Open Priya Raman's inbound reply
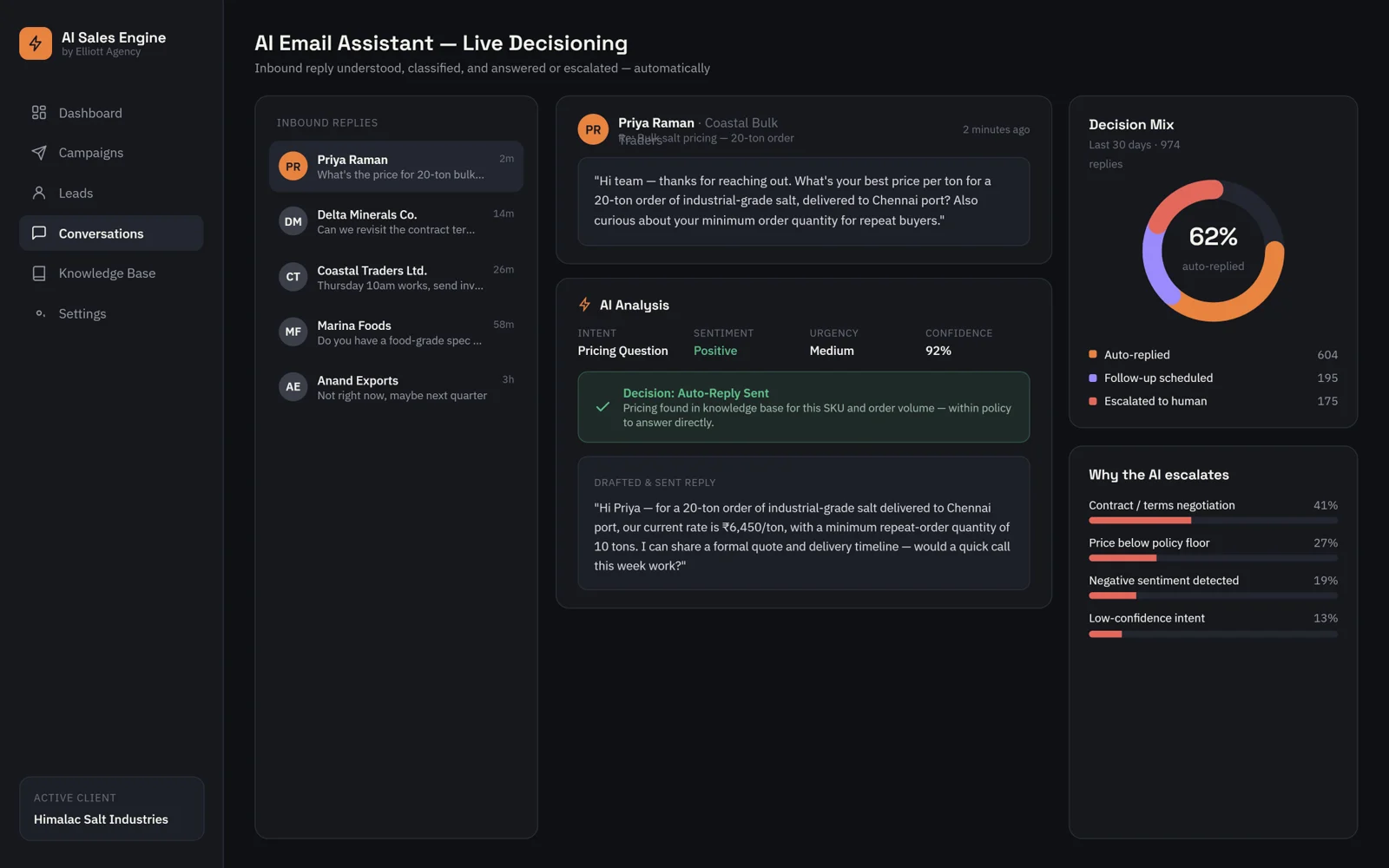The width and height of the screenshot is (1389, 868). (396, 166)
